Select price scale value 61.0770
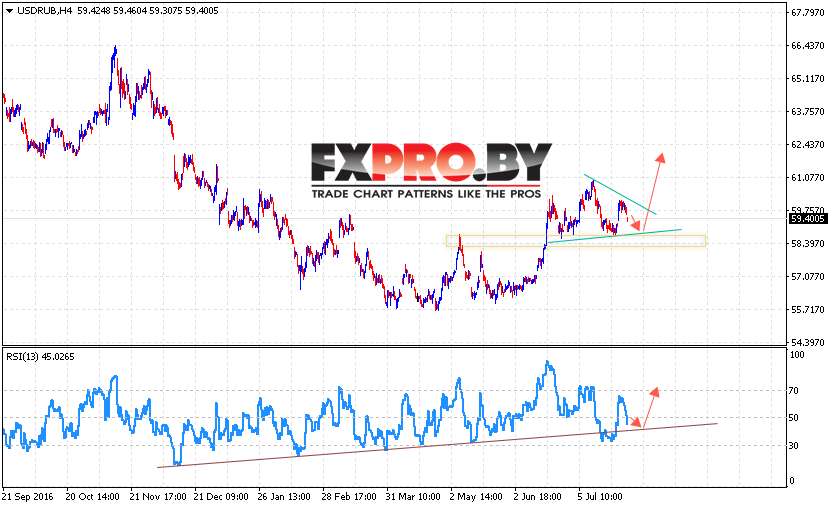This screenshot has height=508, width=829. click(x=807, y=178)
